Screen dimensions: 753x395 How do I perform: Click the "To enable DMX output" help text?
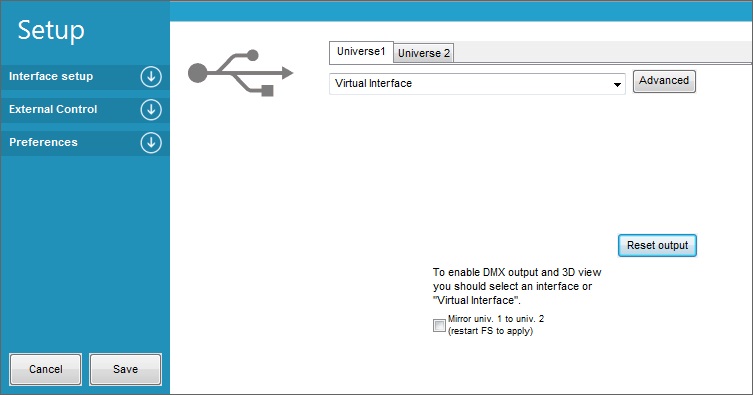(517, 286)
